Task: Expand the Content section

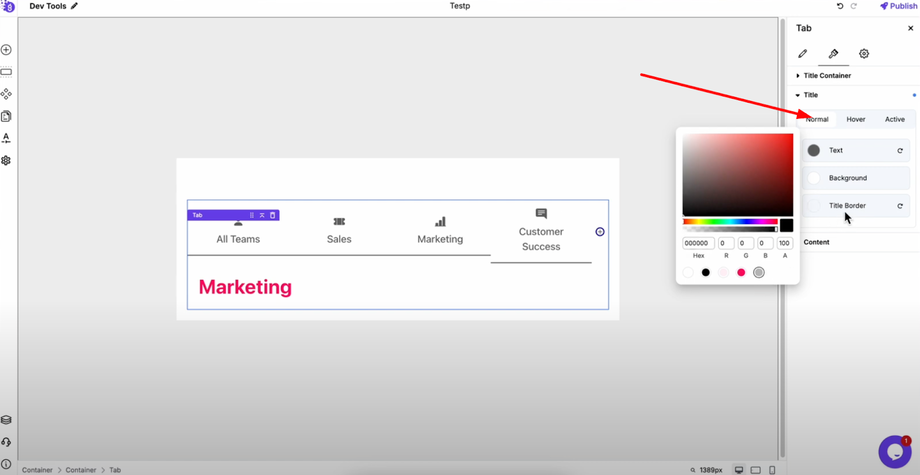Action: (816, 242)
